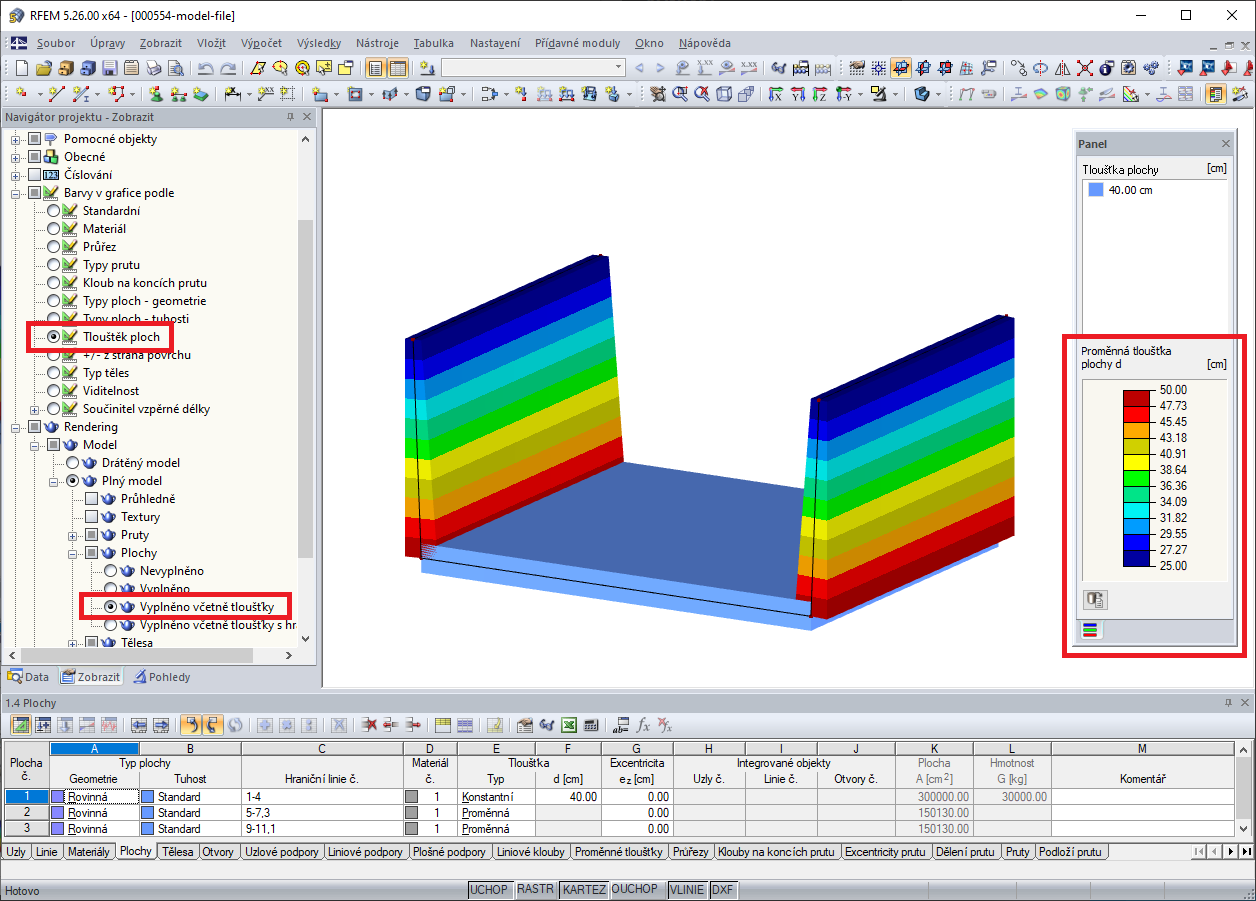The height and width of the screenshot is (901, 1256).
Task: Expand the Pomocné objekty tree node
Action: [x=16, y=139]
